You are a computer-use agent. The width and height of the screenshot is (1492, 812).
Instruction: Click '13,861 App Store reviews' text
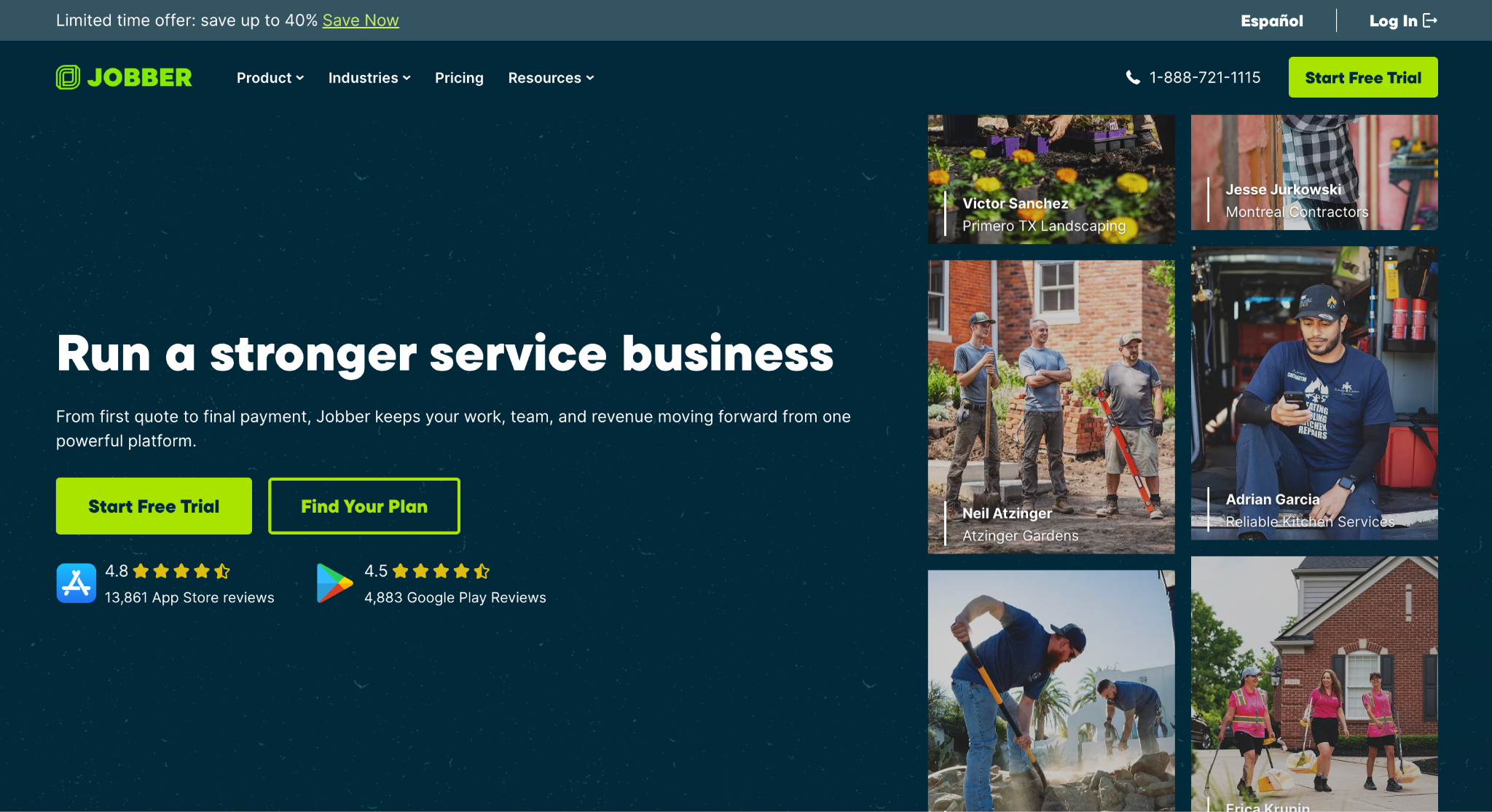[189, 597]
